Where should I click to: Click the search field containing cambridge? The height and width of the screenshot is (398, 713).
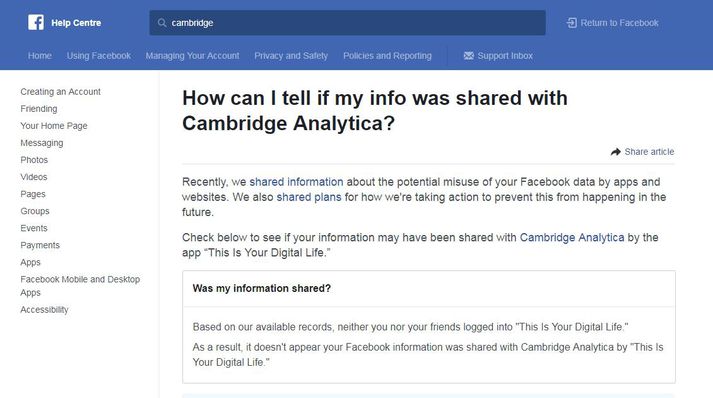[x=347, y=23]
